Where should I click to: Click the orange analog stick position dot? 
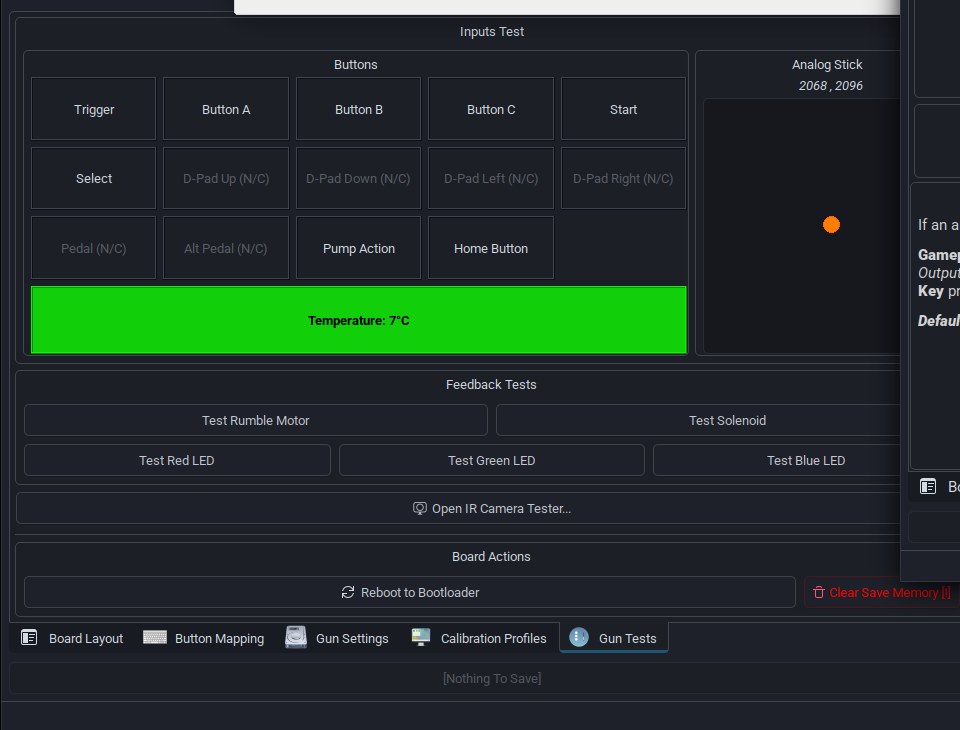pyautogui.click(x=831, y=225)
